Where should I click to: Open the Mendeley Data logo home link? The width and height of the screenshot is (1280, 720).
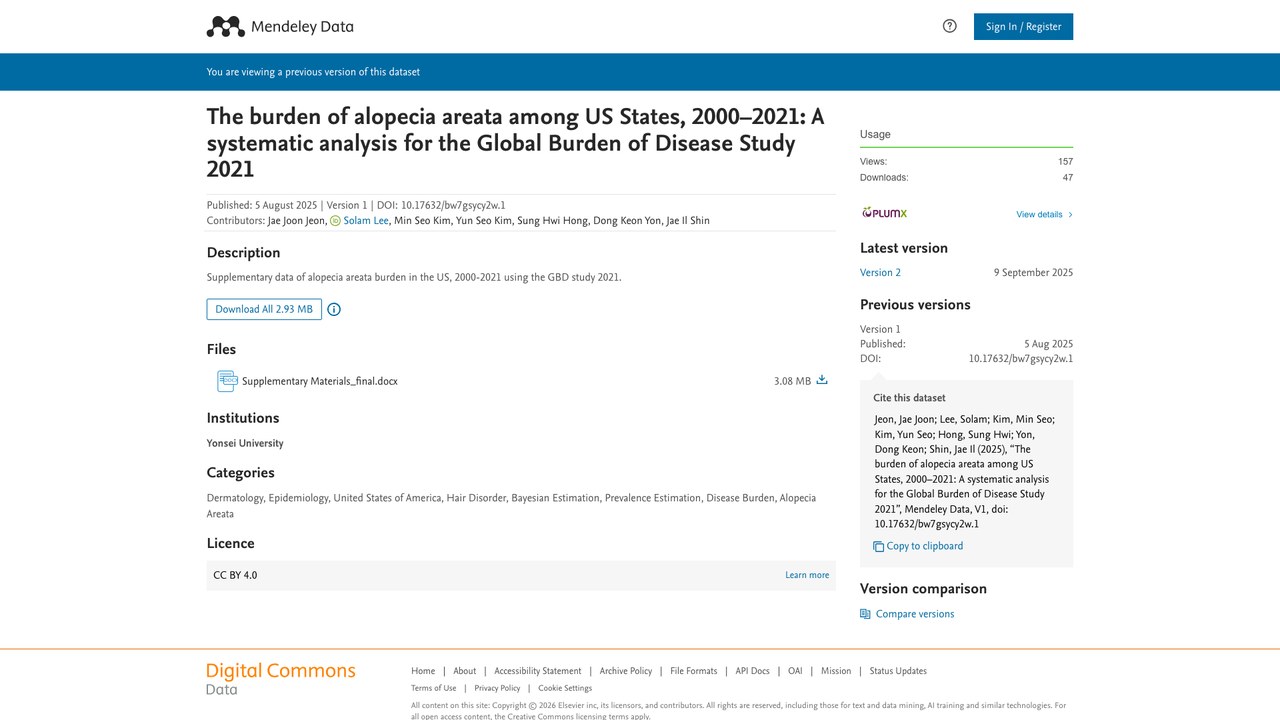click(280, 27)
